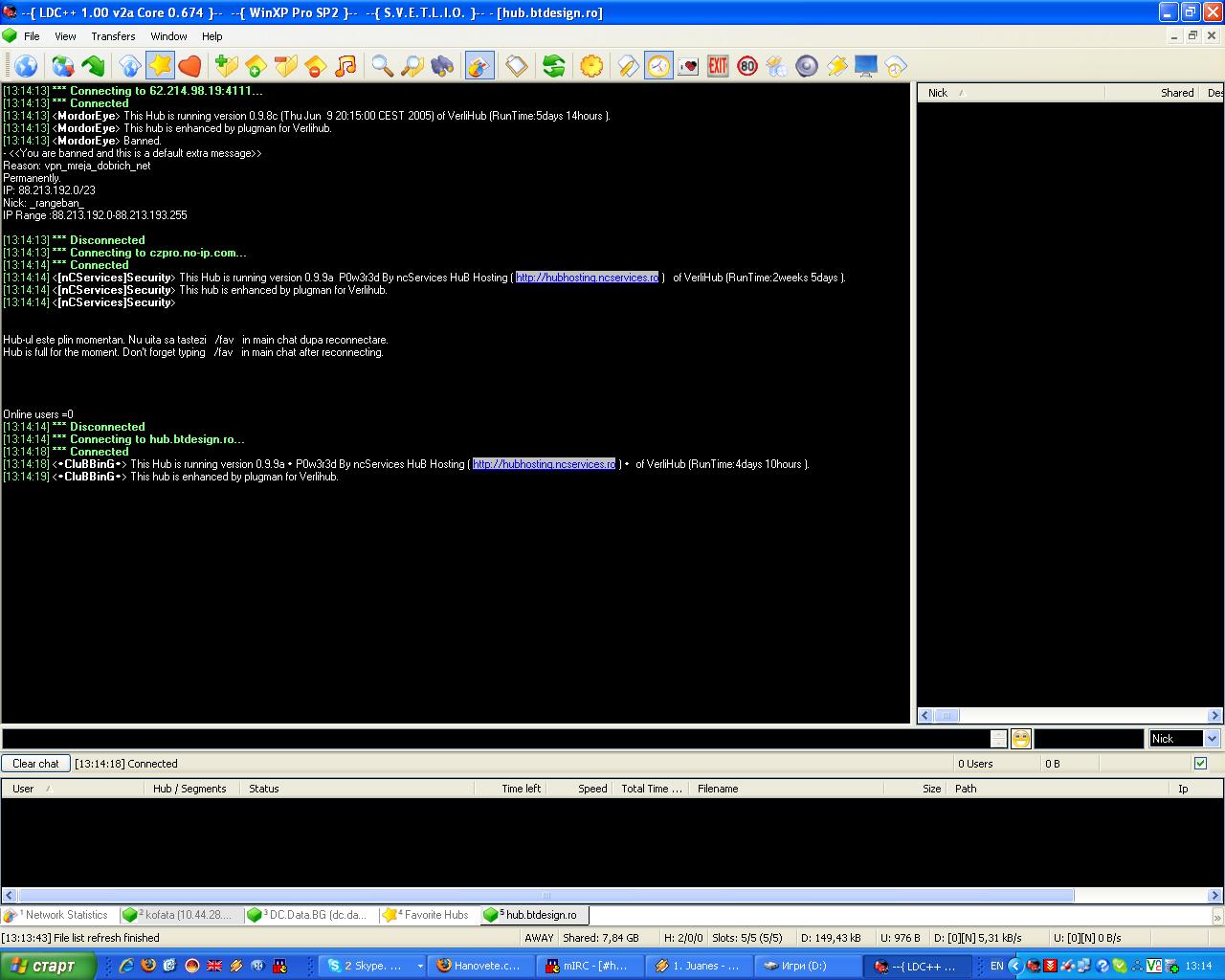
Task: Click the 80 speed limit sign icon
Action: point(747,65)
